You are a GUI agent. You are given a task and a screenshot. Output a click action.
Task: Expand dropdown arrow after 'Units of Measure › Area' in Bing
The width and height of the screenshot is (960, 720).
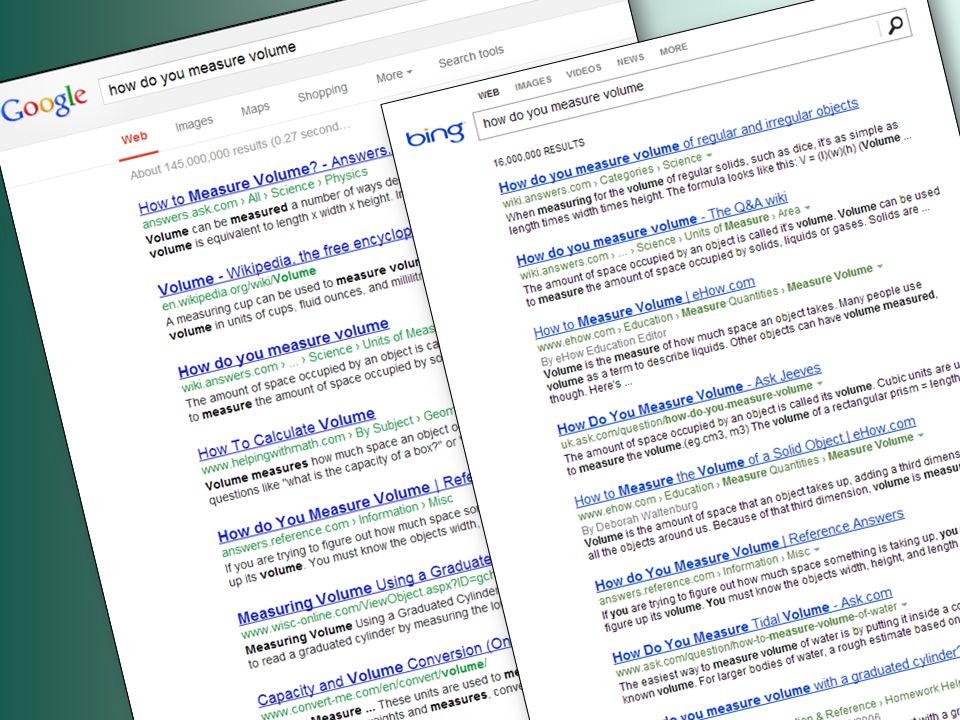[808, 208]
